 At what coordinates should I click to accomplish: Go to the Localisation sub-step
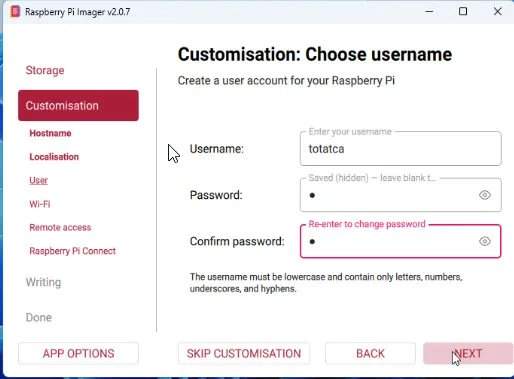(x=54, y=157)
